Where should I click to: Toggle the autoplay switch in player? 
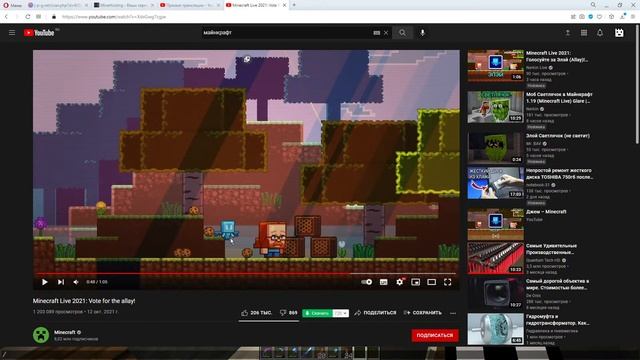click(x=366, y=282)
